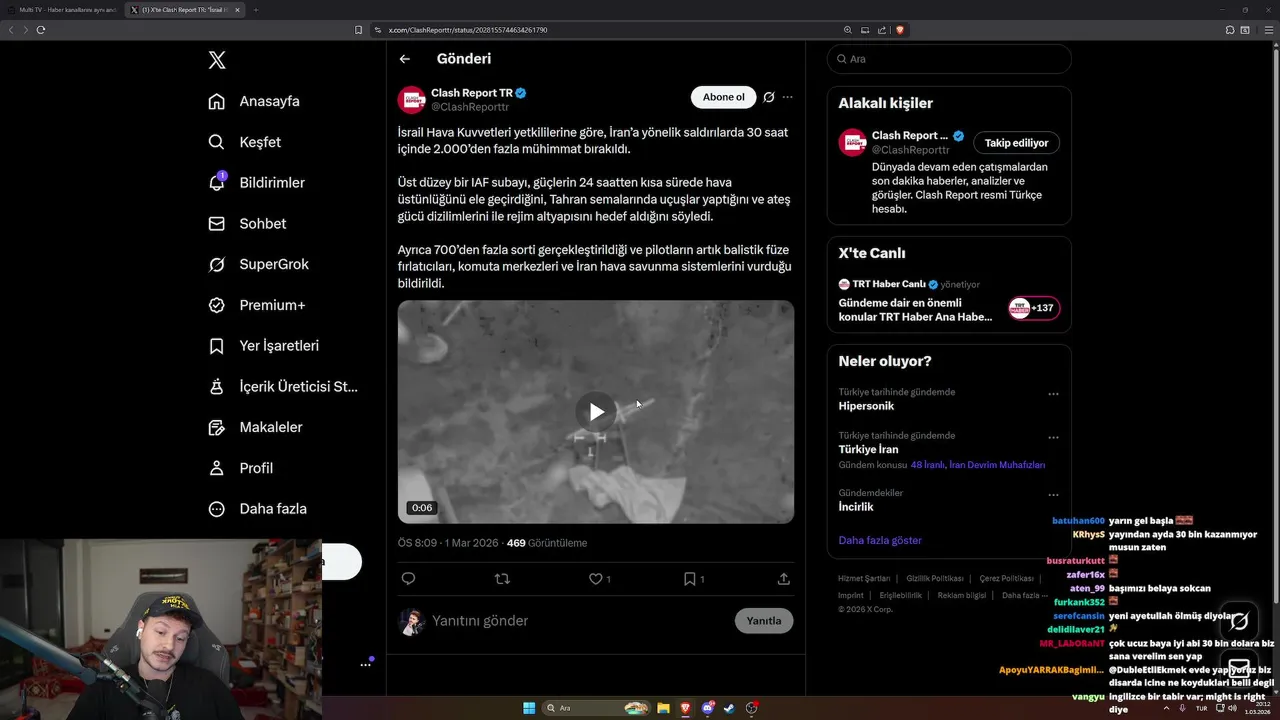
Task: Click the back arrow beside Gönderi
Action: [404, 59]
